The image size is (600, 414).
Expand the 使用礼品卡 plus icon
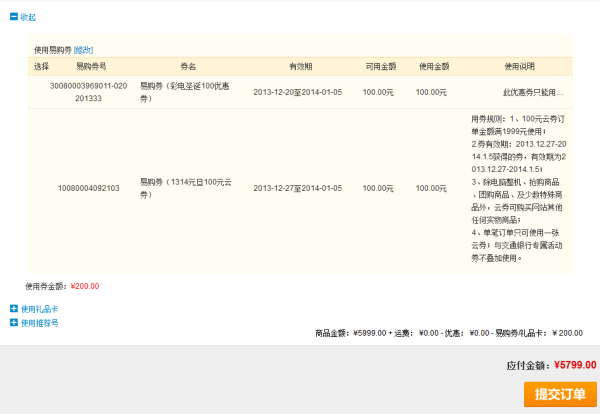tap(14, 308)
